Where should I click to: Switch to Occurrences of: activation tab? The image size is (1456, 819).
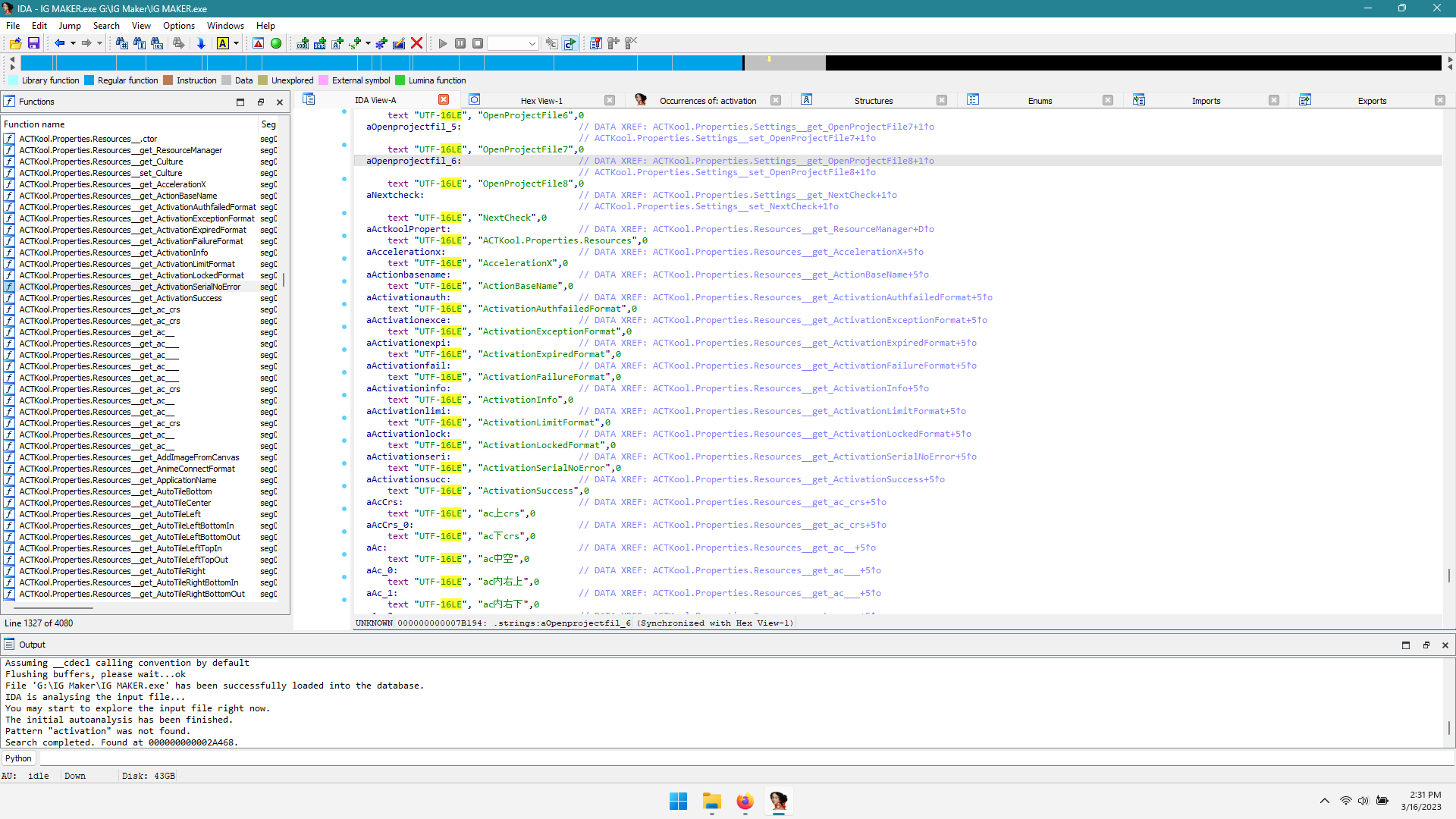click(x=708, y=101)
